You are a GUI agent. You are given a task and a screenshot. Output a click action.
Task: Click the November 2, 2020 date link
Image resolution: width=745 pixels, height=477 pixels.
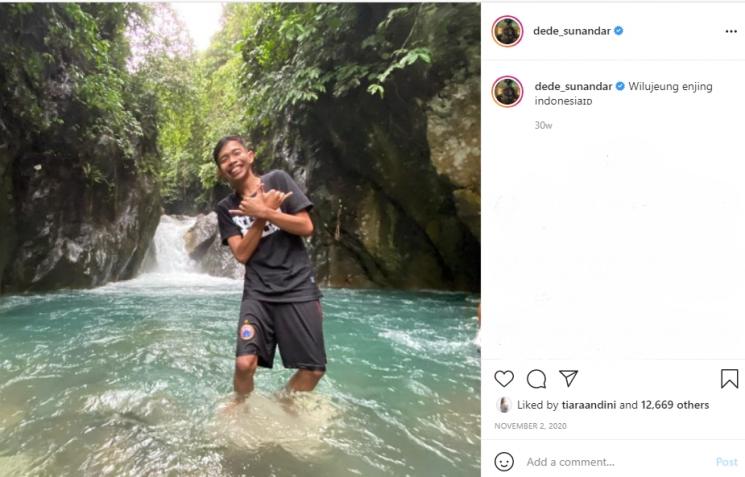[530, 426]
